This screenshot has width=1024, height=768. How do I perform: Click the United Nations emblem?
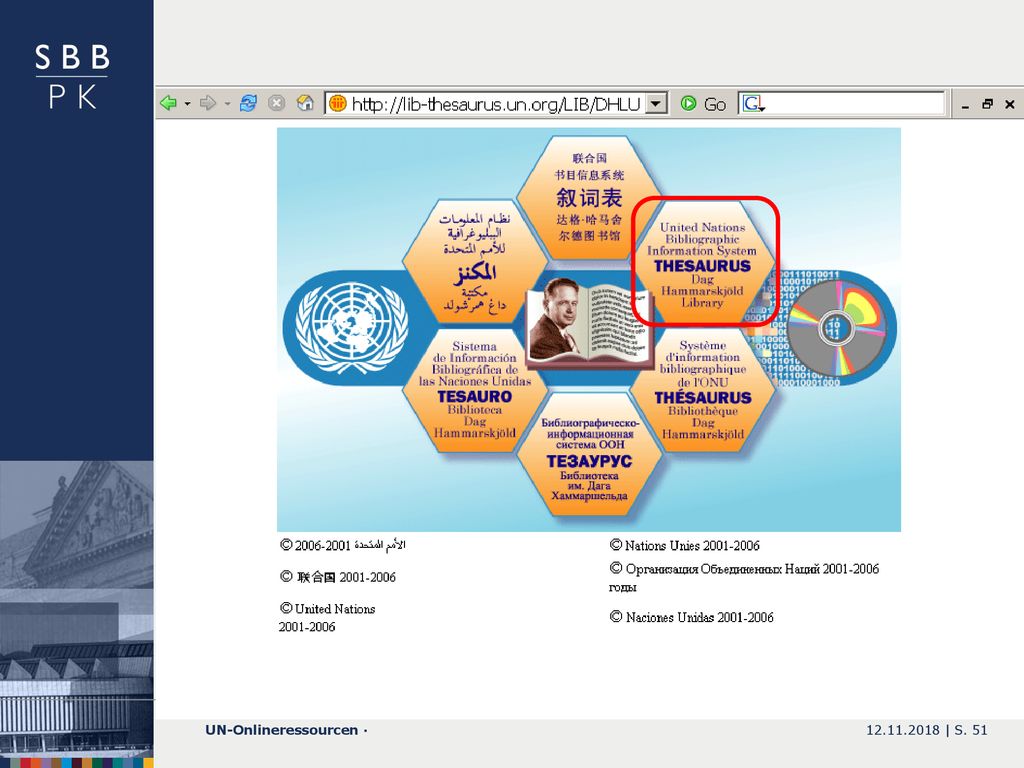351,327
